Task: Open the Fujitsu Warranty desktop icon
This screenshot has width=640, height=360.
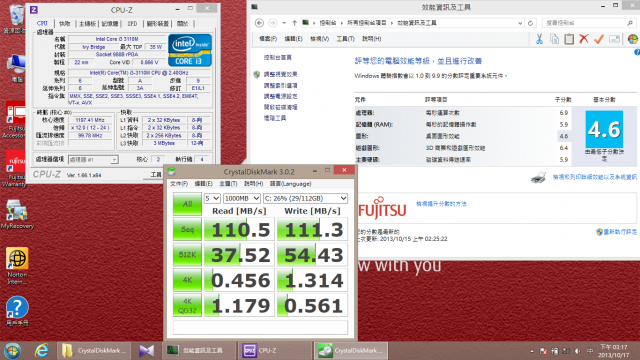Action: (15, 169)
